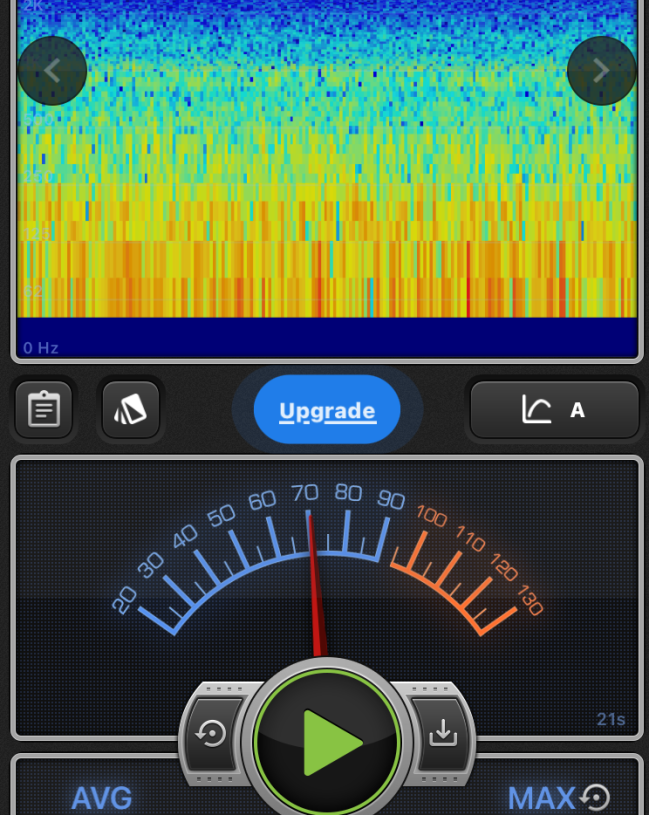Click the 70 mark on the decibel gauge
The image size is (649, 815).
pyautogui.click(x=304, y=493)
